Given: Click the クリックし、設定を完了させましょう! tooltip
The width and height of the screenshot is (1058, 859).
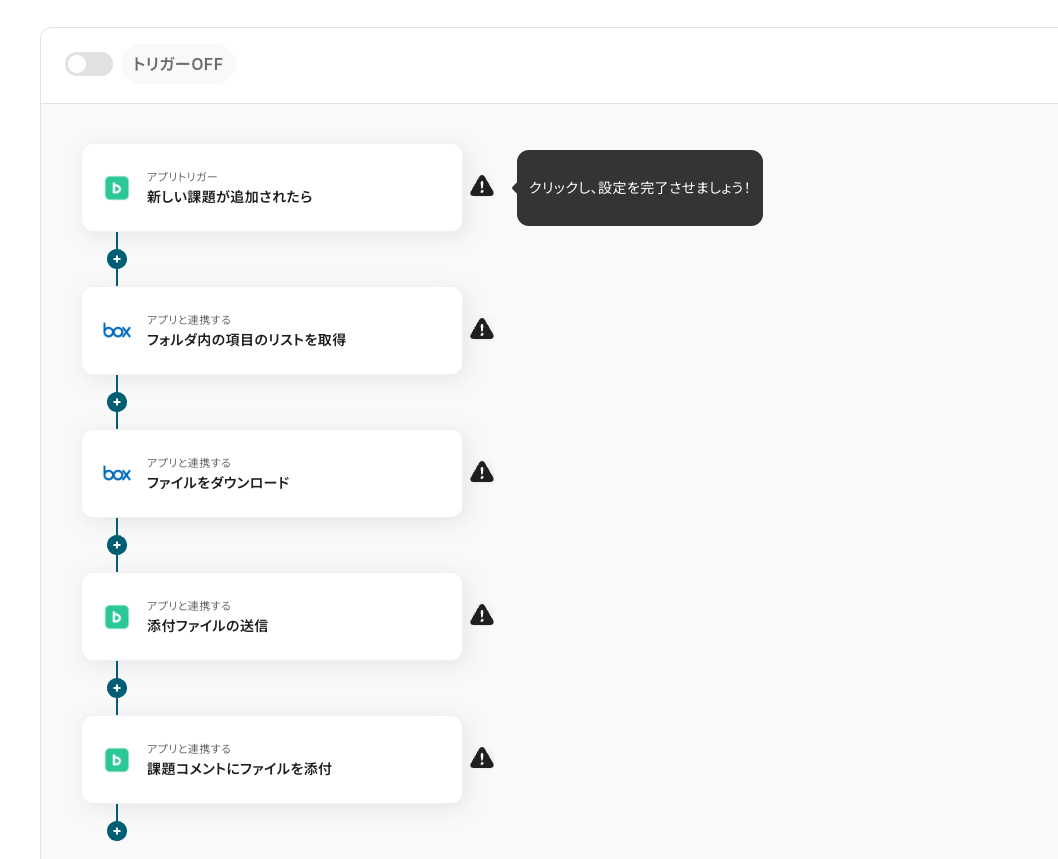Looking at the screenshot, I should [640, 188].
